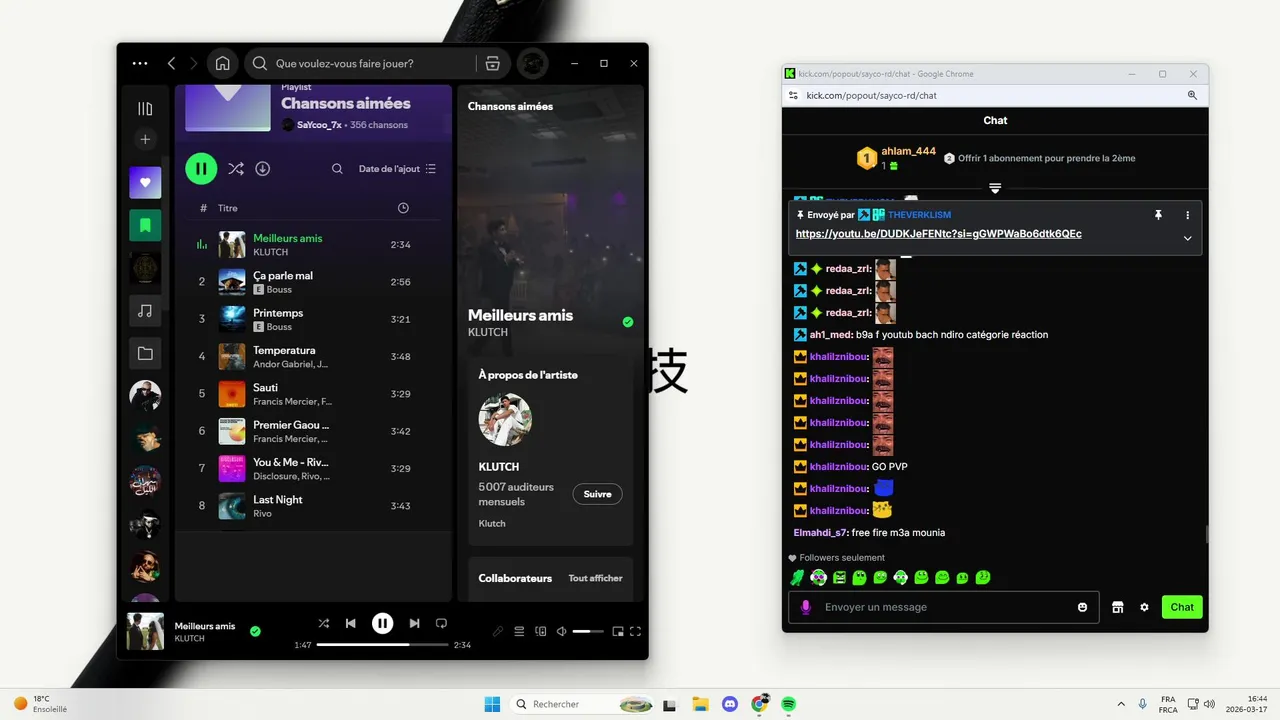Image resolution: width=1280 pixels, height=720 pixels.
Task: Click the Envoyer un message field
Action: [944, 607]
